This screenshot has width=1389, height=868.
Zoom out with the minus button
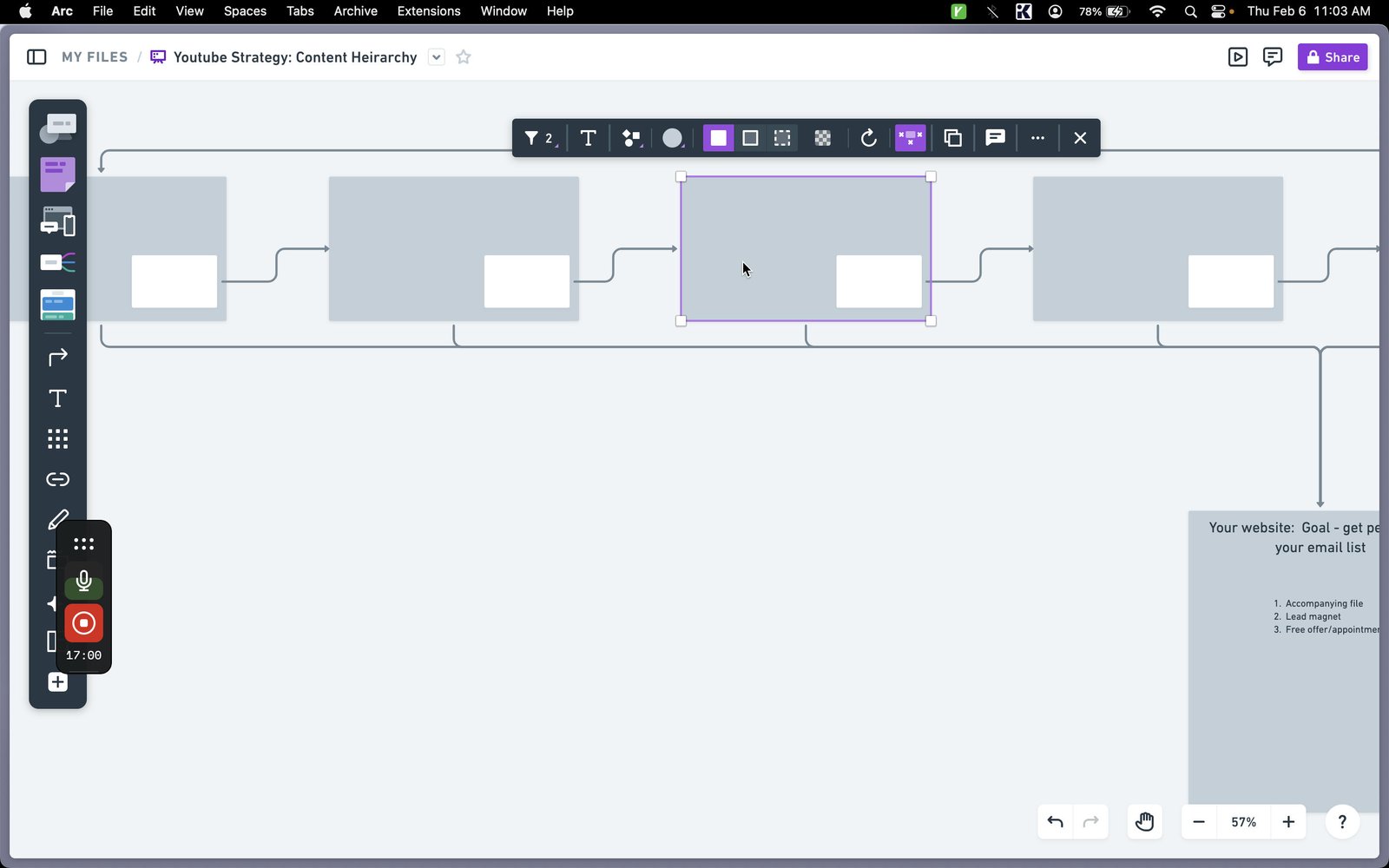[1199, 822]
